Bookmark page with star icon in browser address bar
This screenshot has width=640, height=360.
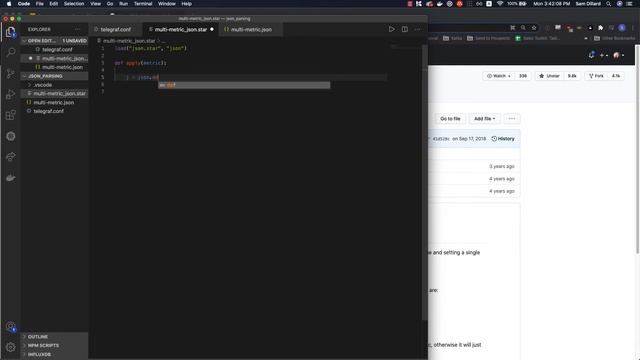(534, 28)
